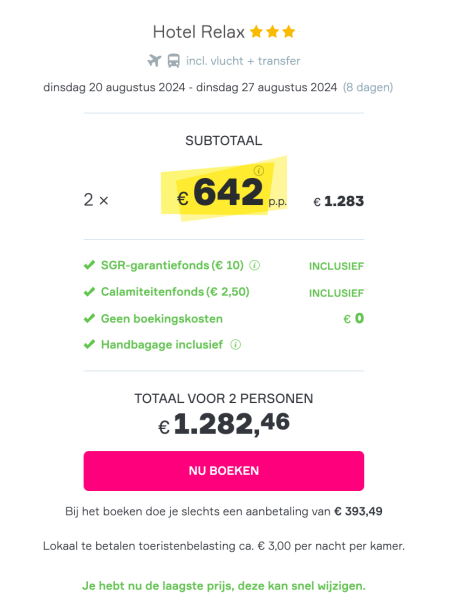Click checkmark next to Handbagage inclusief
Viewport: 450px width, 614px height.
(89, 345)
